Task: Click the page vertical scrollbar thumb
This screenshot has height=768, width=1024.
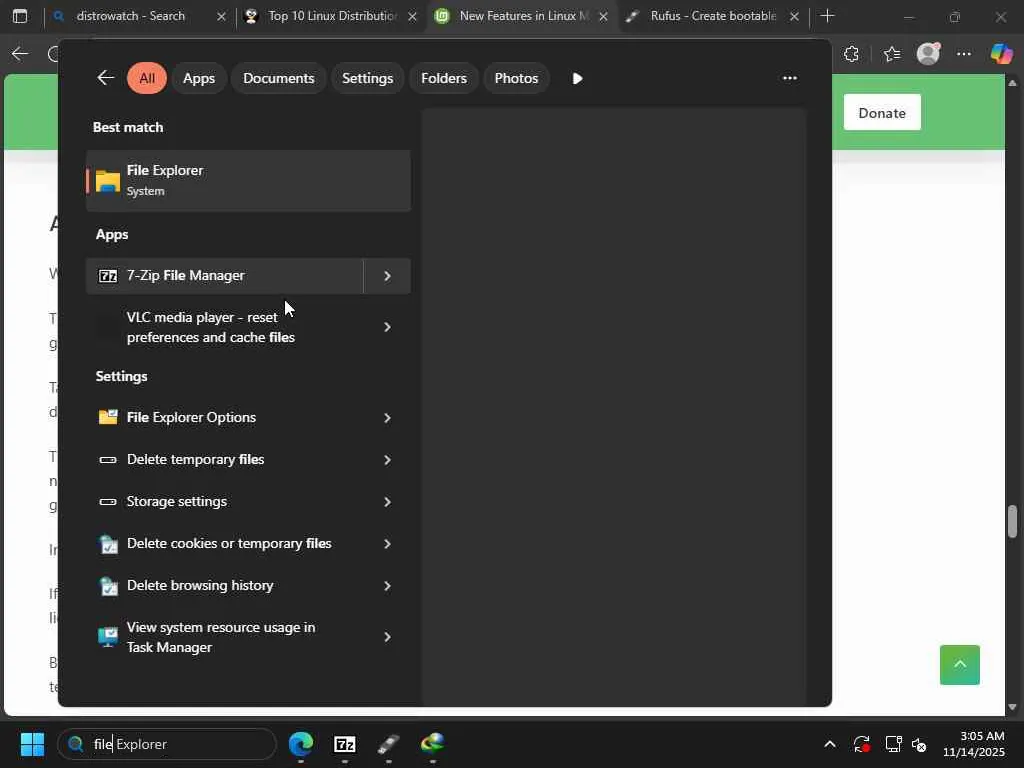Action: click(1012, 521)
